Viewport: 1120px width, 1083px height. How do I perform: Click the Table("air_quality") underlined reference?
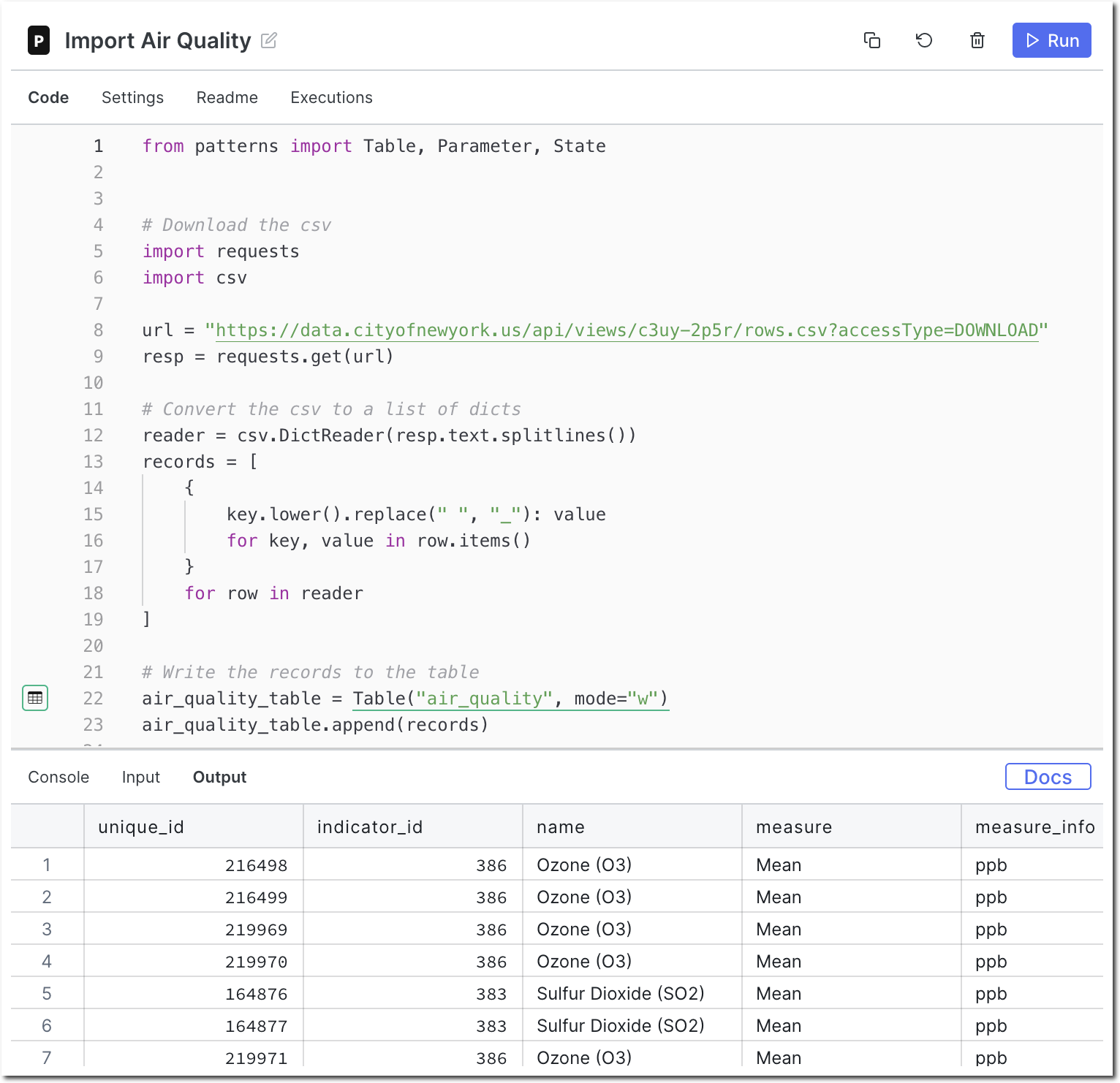point(510,699)
